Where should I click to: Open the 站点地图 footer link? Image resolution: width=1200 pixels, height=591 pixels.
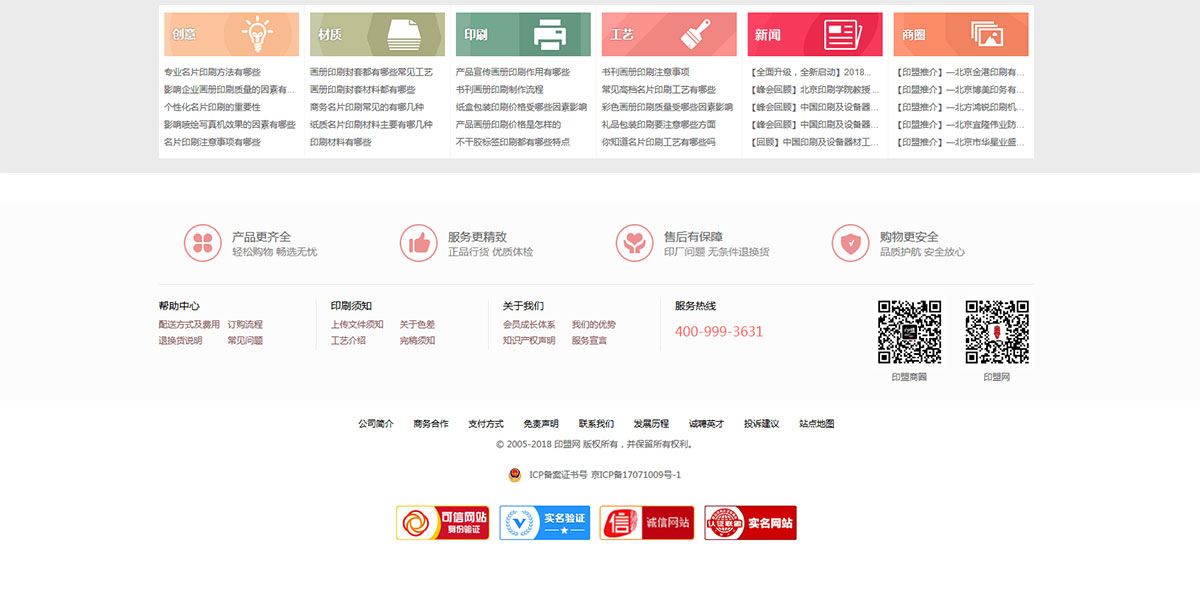click(816, 424)
